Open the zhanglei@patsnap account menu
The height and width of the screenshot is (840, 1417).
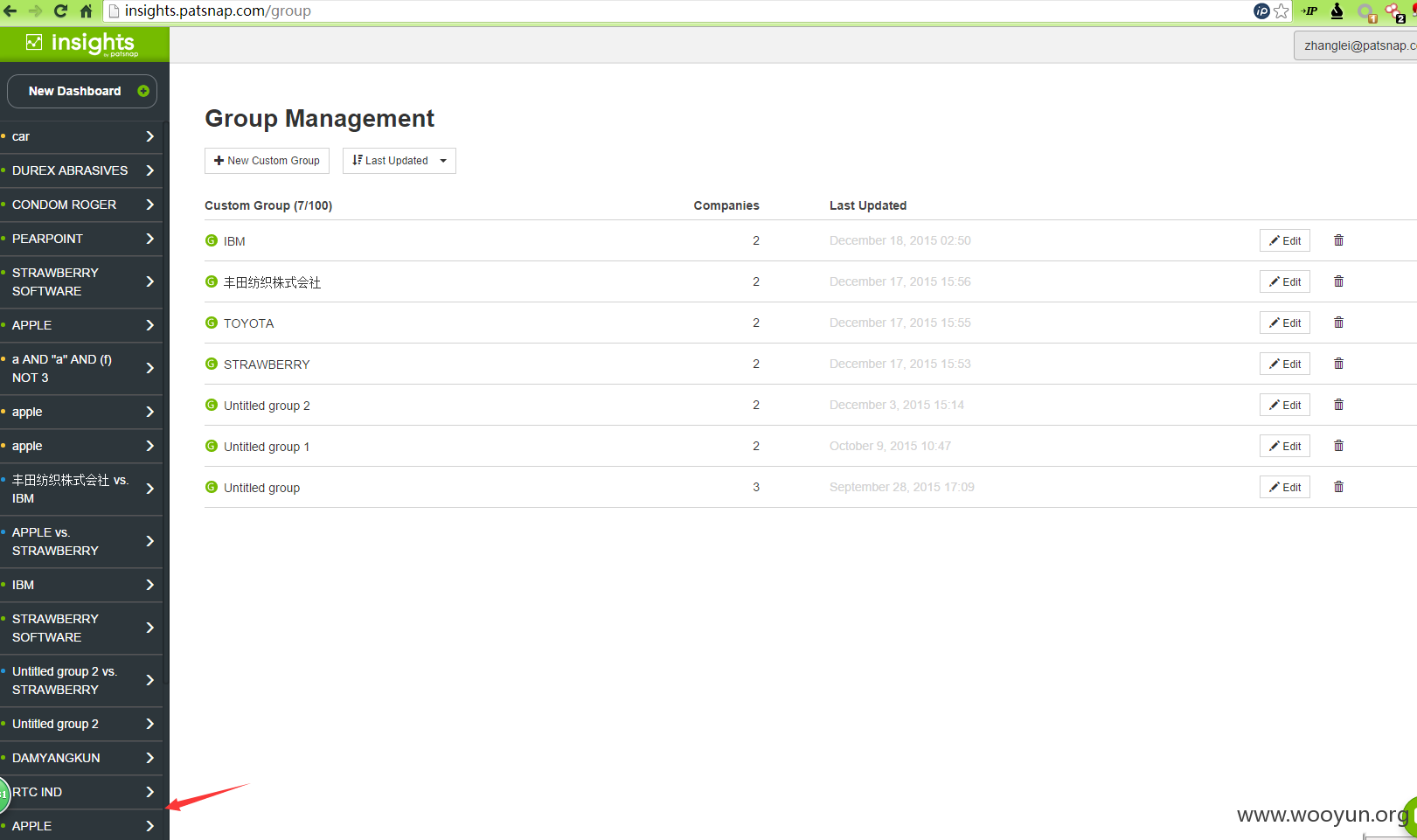pyautogui.click(x=1355, y=45)
